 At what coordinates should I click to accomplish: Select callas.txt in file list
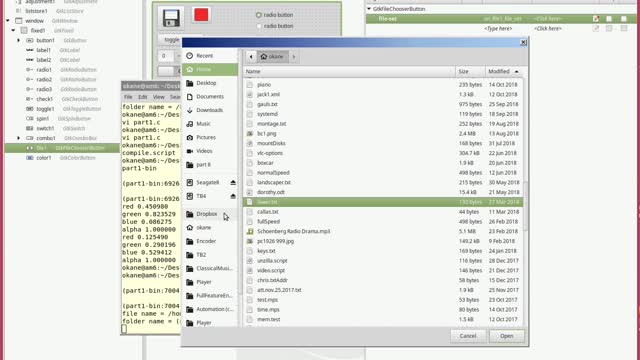(x=382, y=212)
